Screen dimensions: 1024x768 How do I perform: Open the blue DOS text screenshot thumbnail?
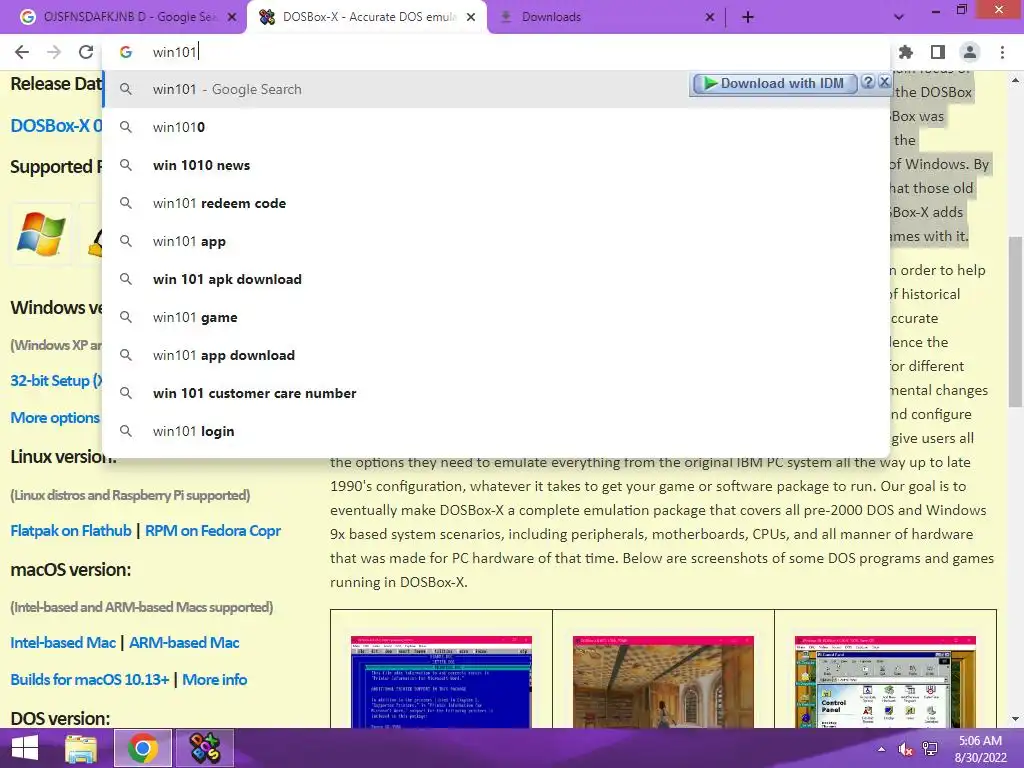441,681
